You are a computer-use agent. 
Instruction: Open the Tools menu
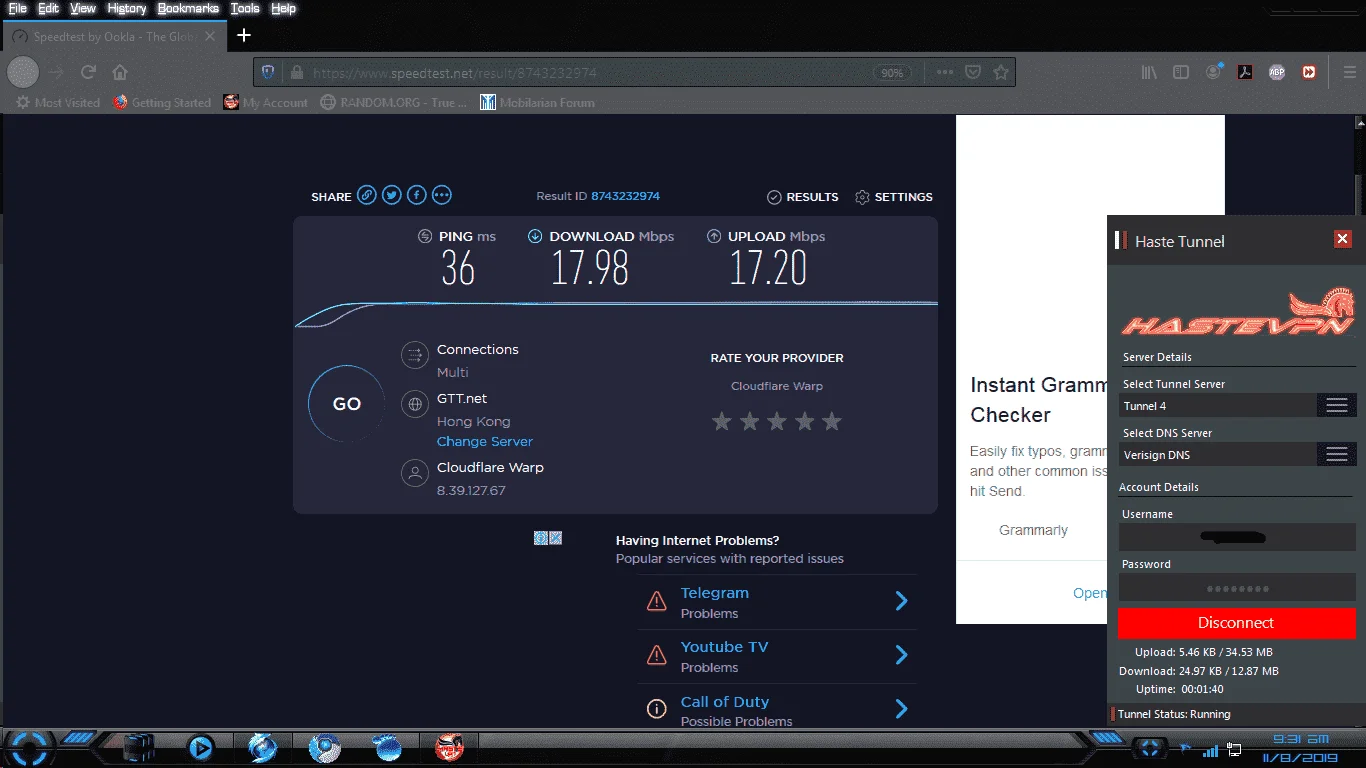point(245,8)
